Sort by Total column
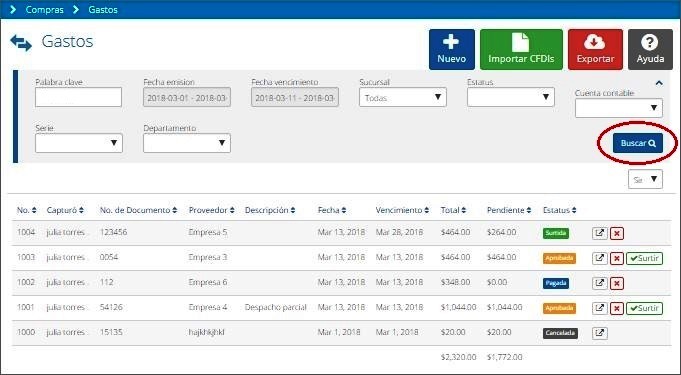Image resolution: width=681 pixels, height=375 pixels. (453, 210)
